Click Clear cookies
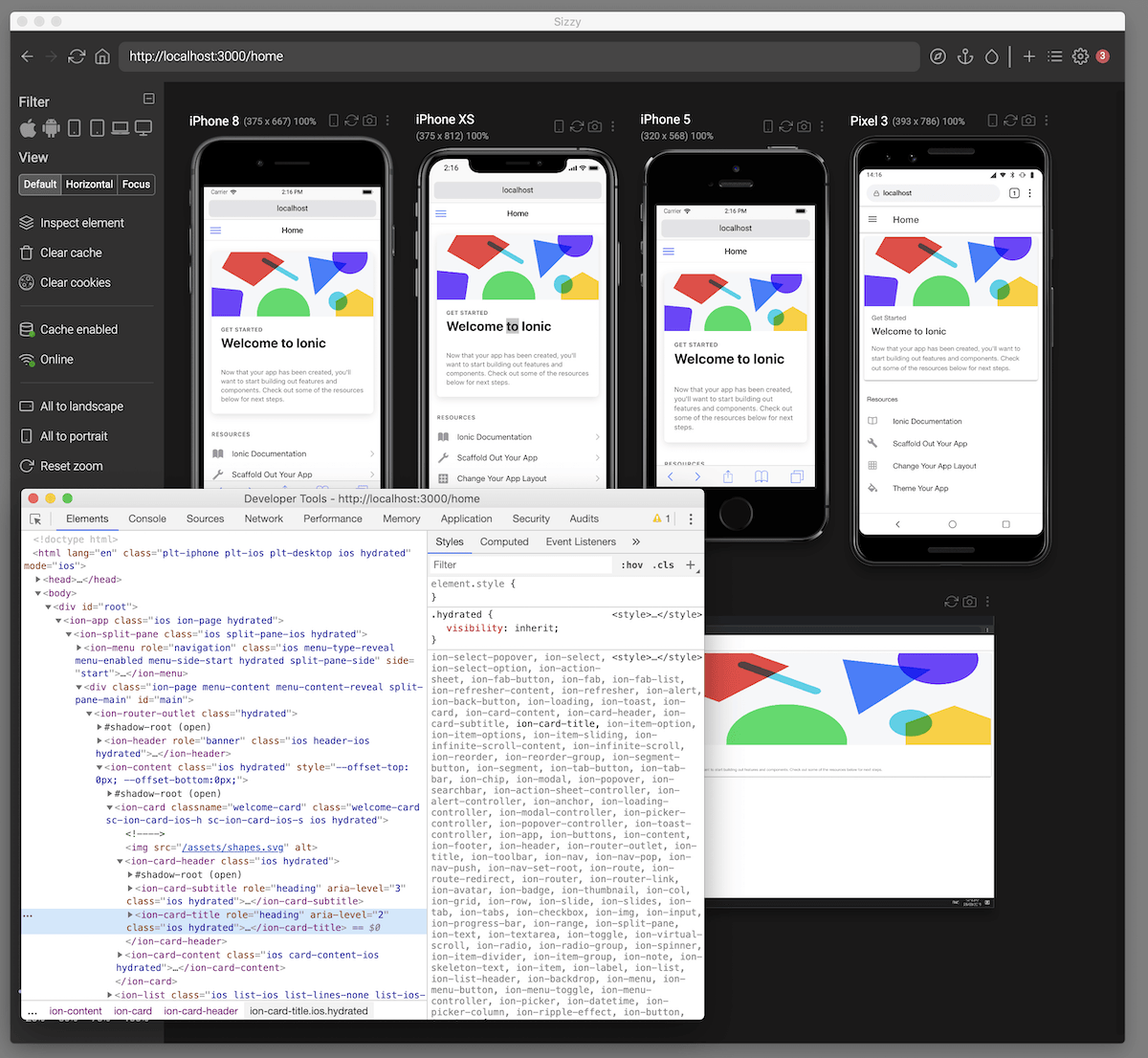Viewport: 1148px width, 1058px height. (x=65, y=283)
